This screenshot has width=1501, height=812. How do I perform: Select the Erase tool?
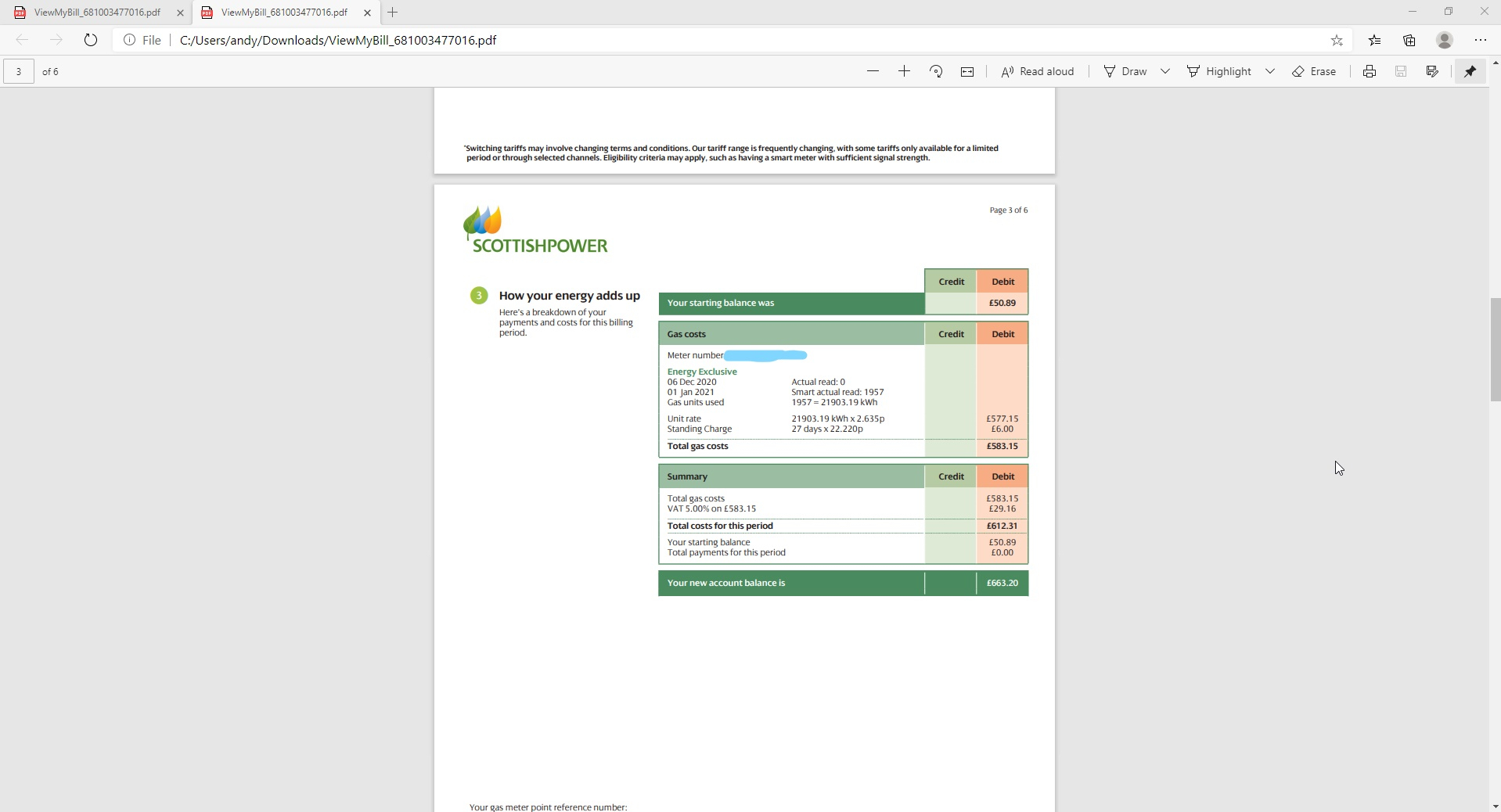click(x=1314, y=71)
